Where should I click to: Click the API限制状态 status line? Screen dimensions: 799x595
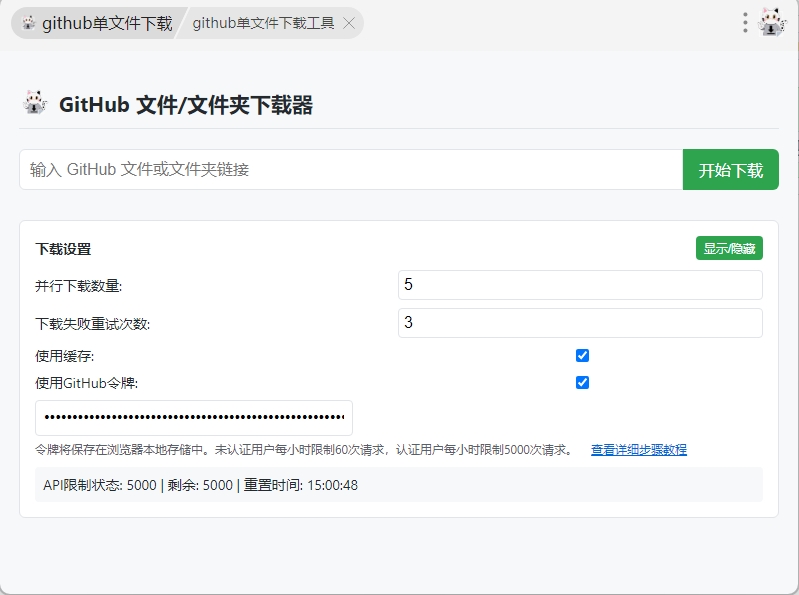[399, 484]
